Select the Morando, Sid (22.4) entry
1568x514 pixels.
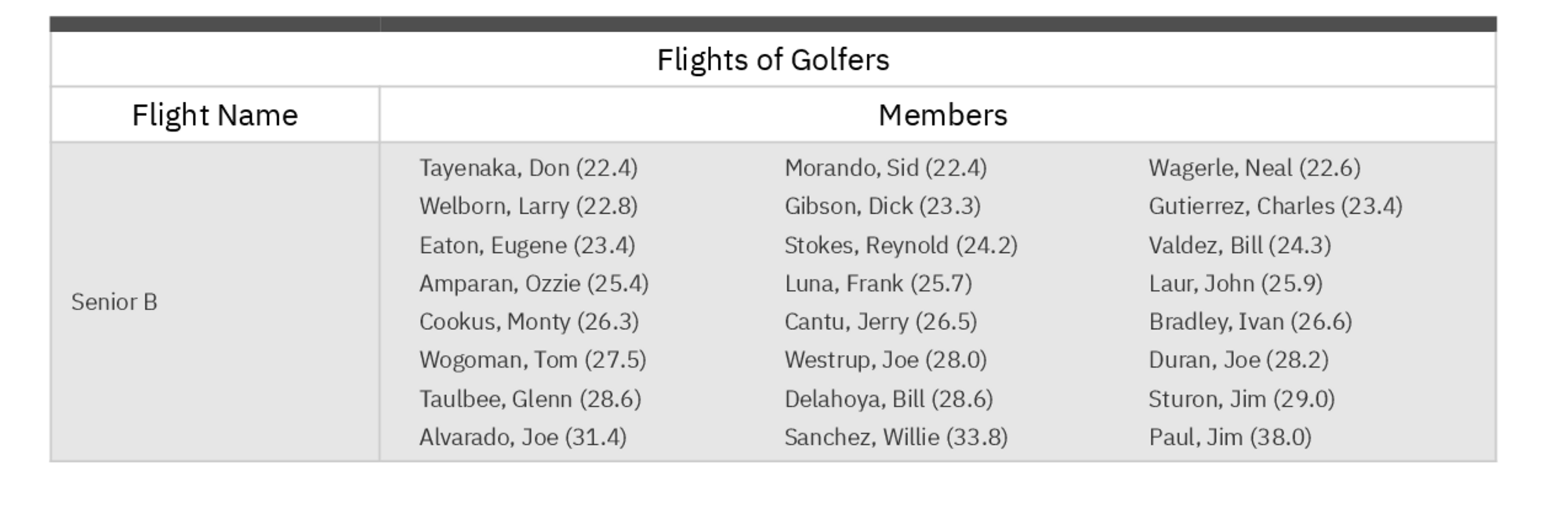[x=885, y=168]
